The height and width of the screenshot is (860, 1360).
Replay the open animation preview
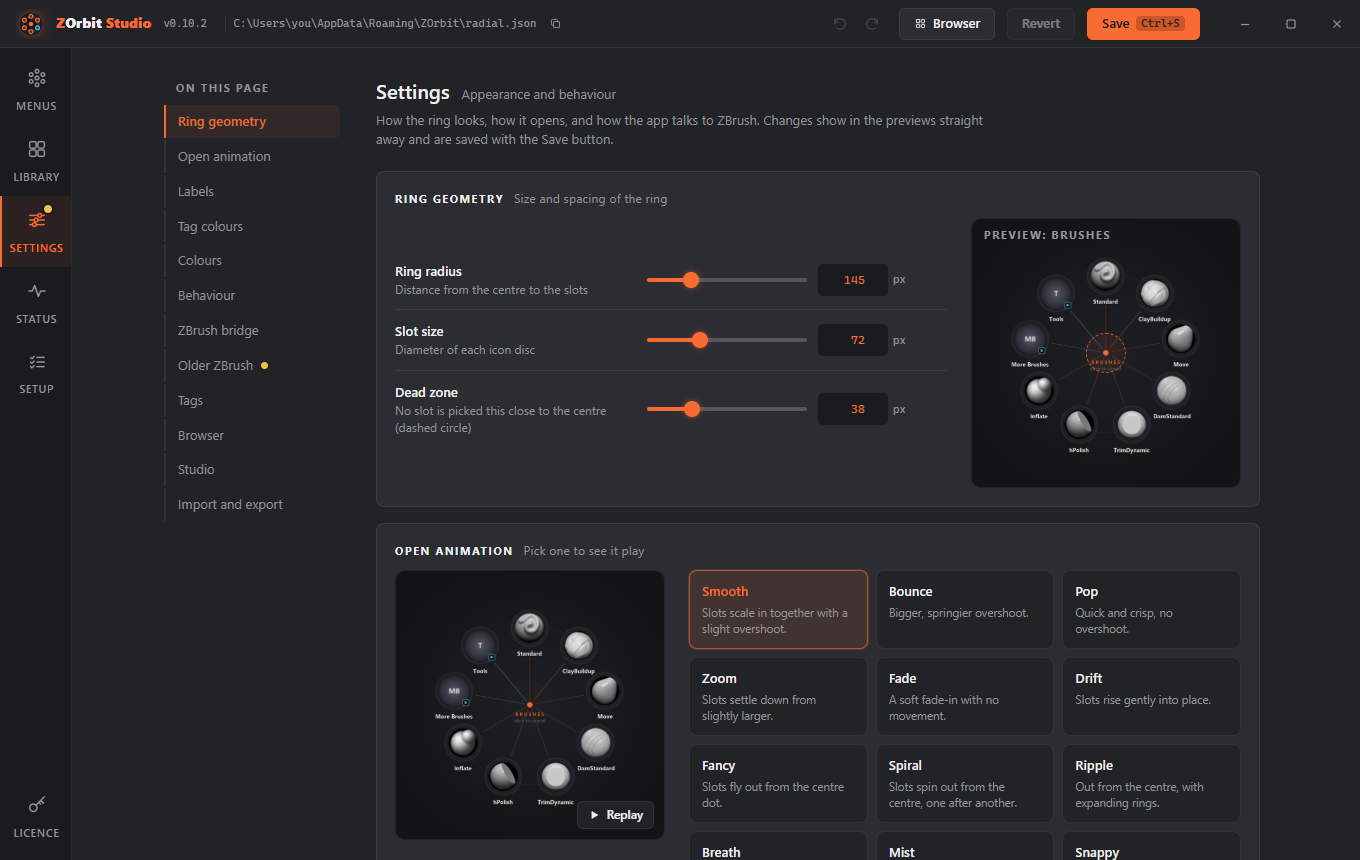point(615,815)
